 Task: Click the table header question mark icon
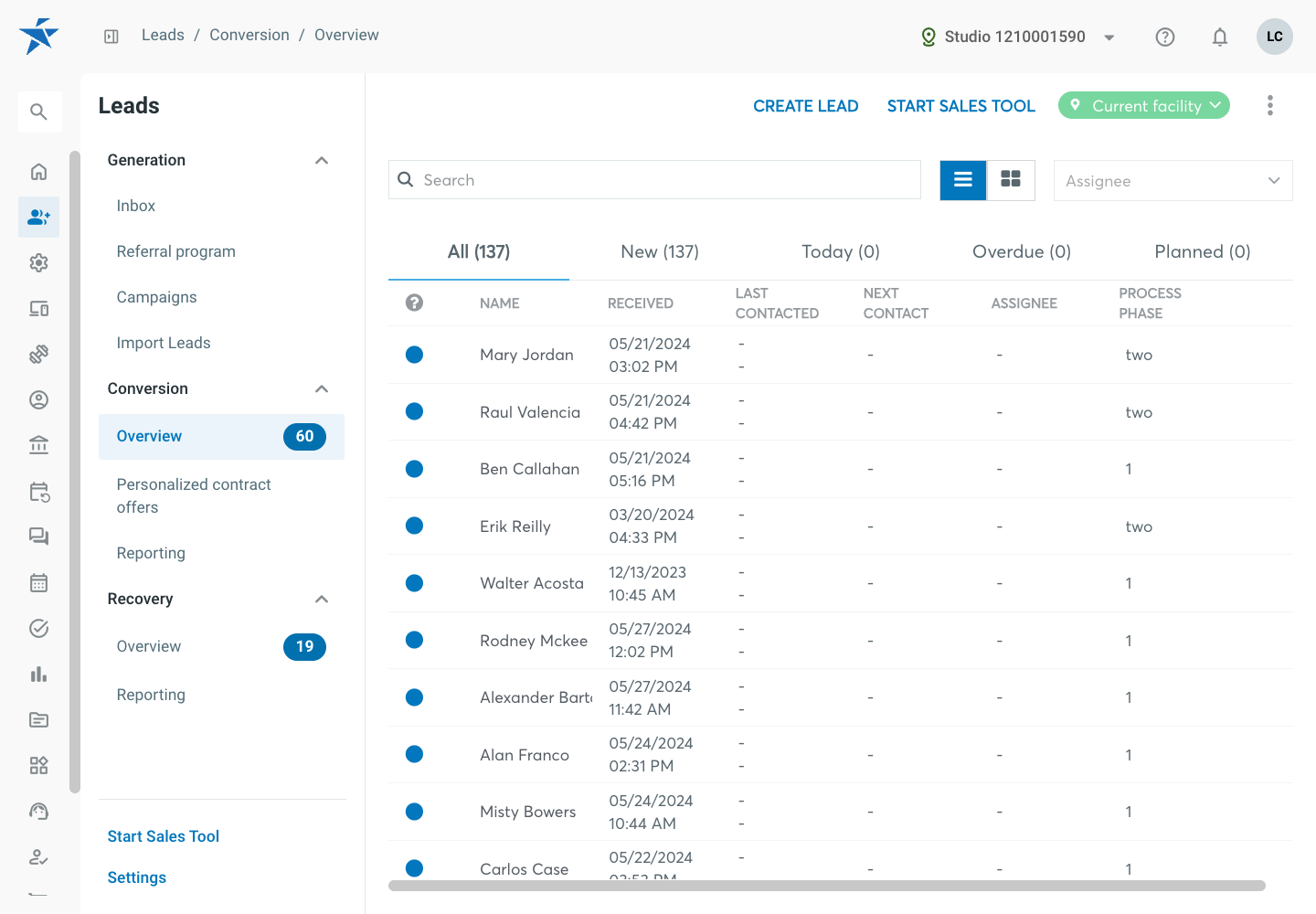pyautogui.click(x=414, y=303)
